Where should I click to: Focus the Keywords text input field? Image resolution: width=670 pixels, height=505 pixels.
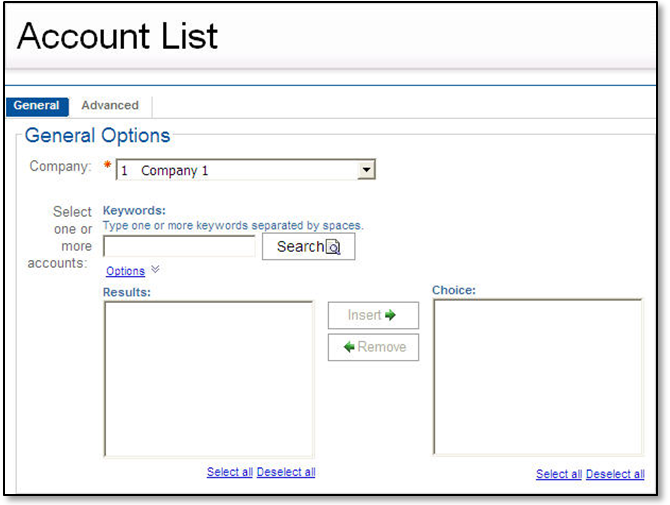click(179, 246)
